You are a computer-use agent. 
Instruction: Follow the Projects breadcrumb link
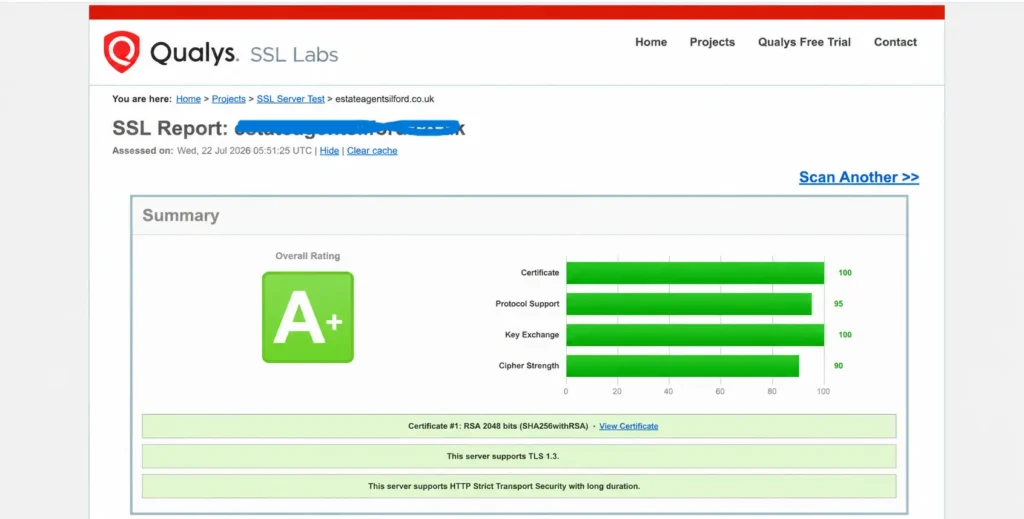229,99
